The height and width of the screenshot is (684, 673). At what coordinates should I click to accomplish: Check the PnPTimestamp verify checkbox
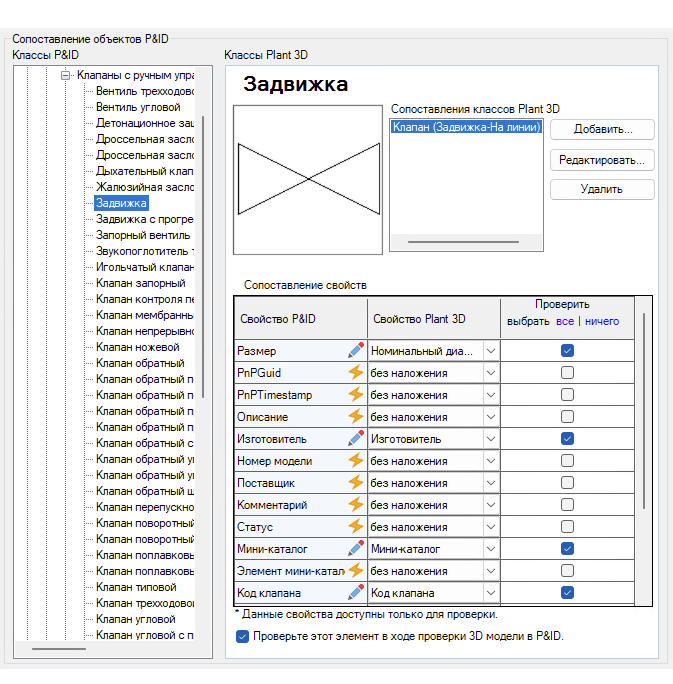pos(567,394)
